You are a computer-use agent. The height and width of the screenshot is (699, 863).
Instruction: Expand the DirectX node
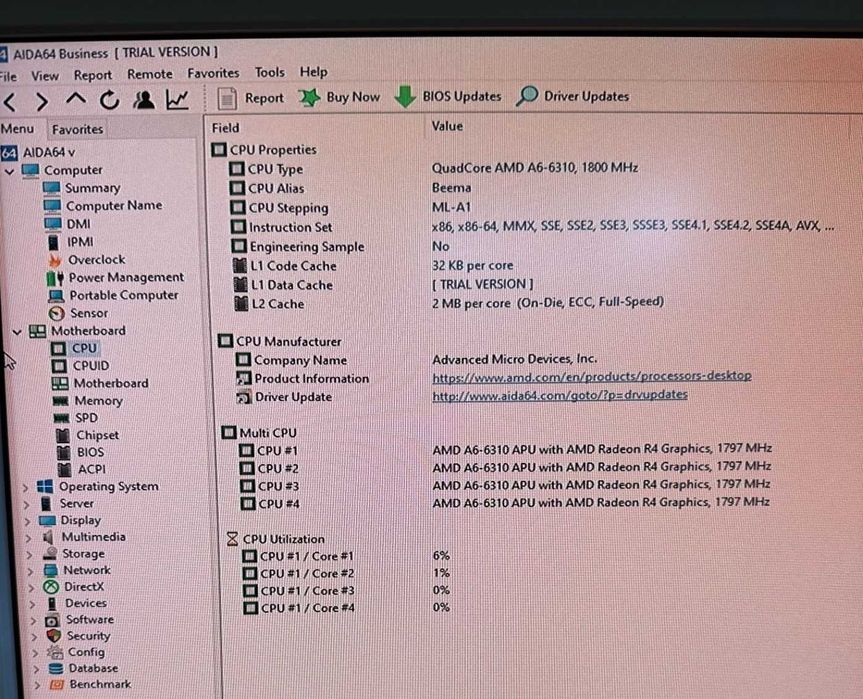click(x=32, y=588)
